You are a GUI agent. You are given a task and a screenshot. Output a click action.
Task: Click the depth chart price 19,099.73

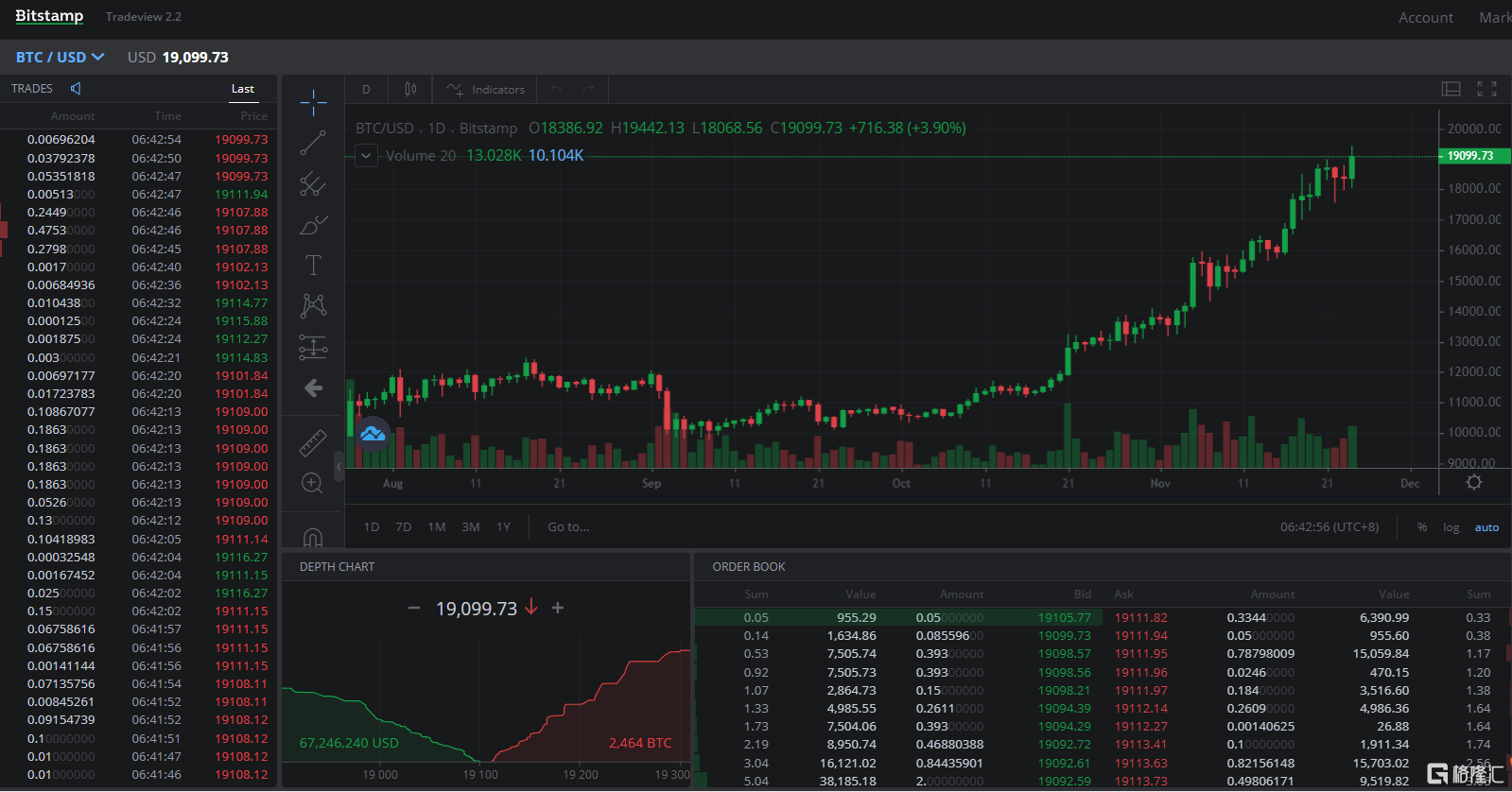pos(477,609)
